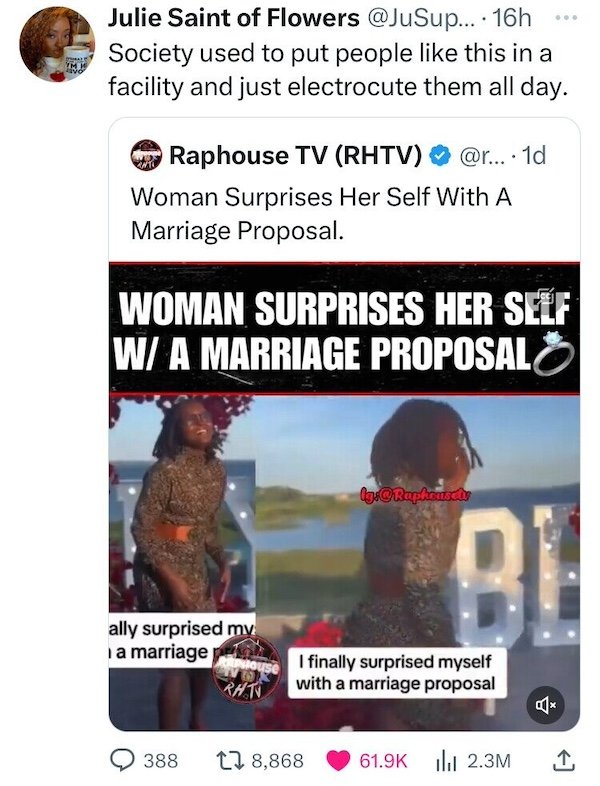Click Julie Saint of Flowers display name

[234, 18]
